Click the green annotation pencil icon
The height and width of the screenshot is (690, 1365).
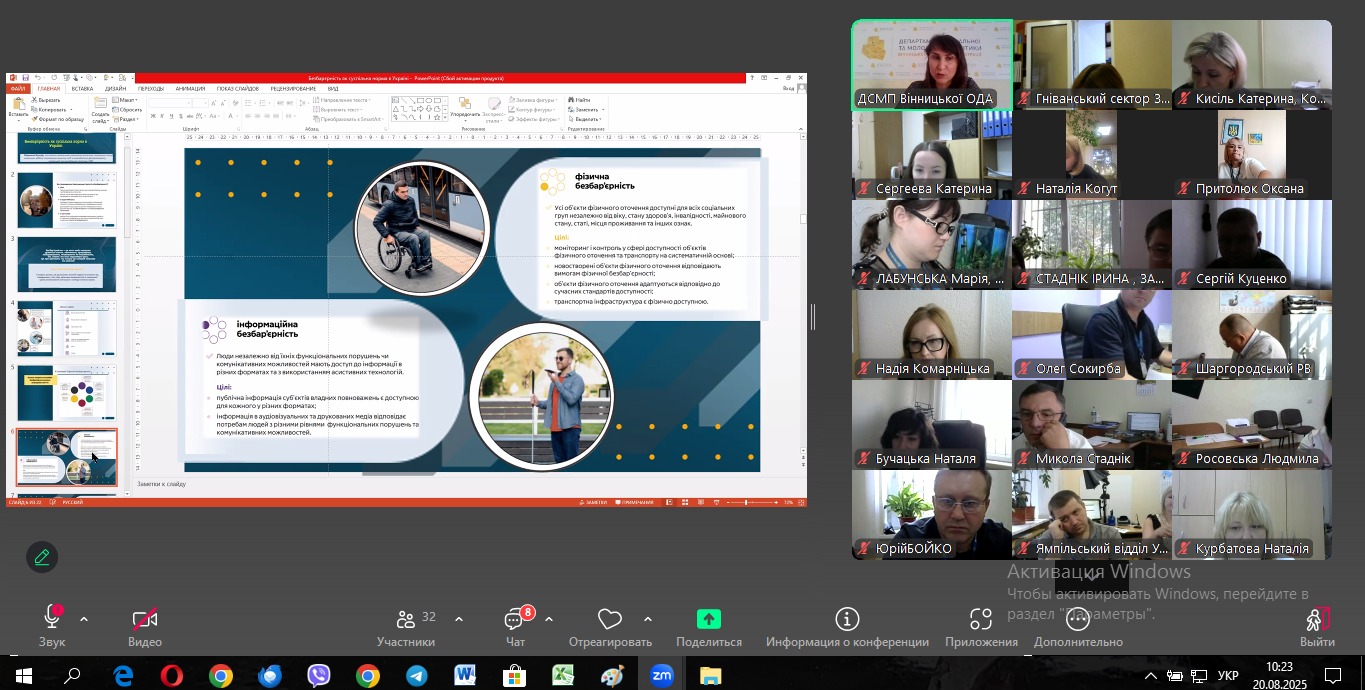(x=42, y=557)
